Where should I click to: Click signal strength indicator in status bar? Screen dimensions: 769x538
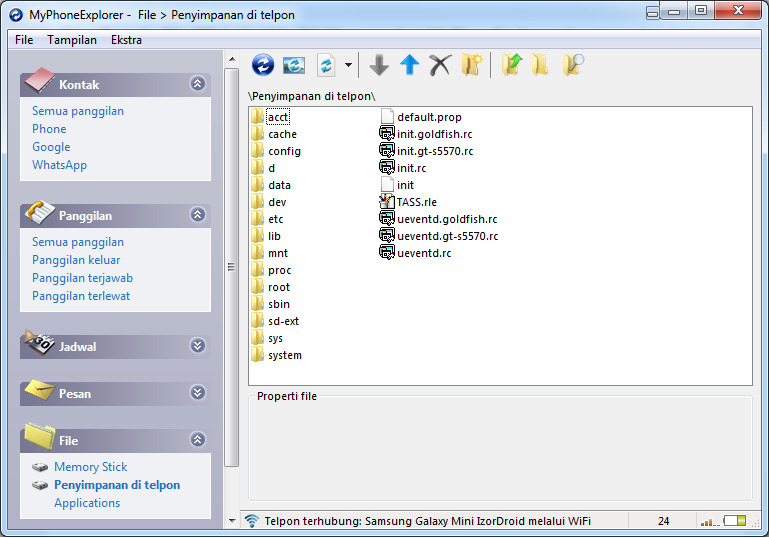tap(710, 522)
